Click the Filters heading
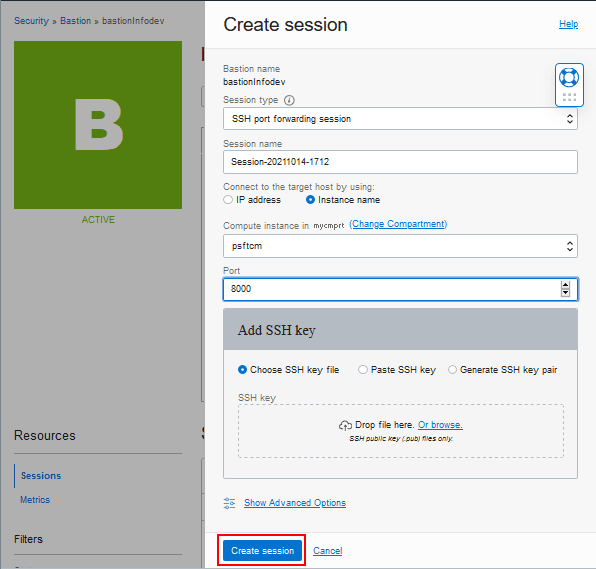Image resolution: width=596 pixels, height=569 pixels. (28, 539)
